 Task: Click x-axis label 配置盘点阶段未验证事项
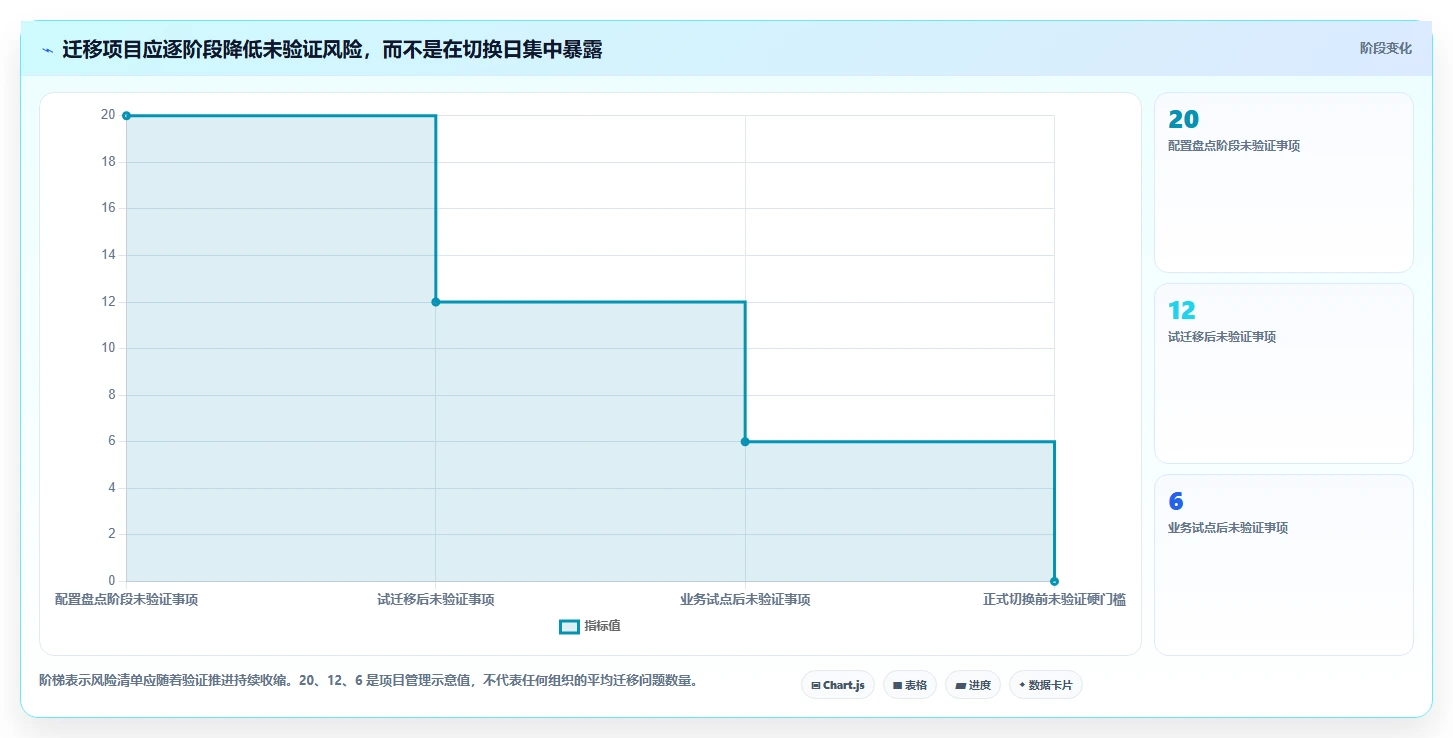click(126, 600)
